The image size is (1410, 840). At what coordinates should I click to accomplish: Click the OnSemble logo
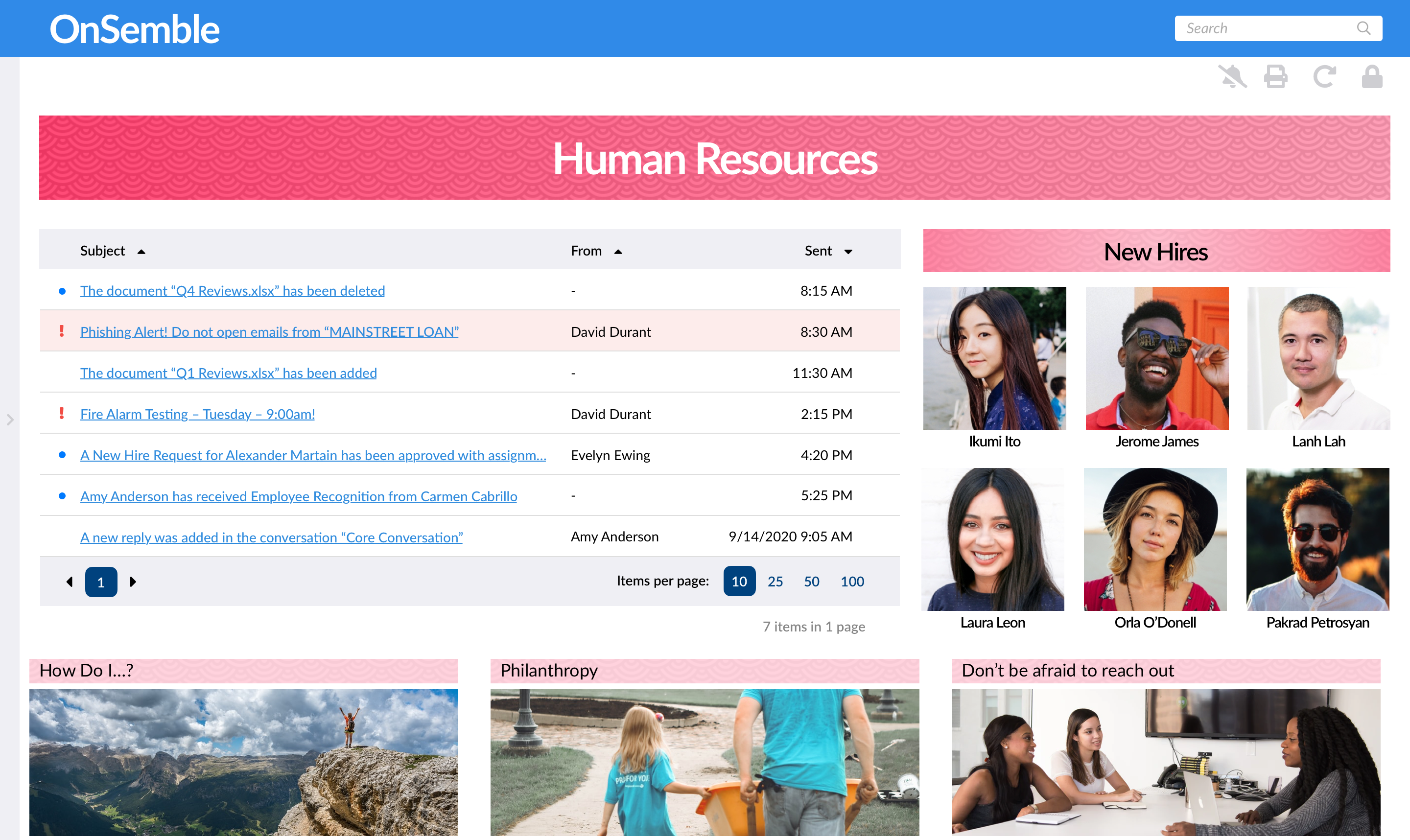pyautogui.click(x=134, y=29)
